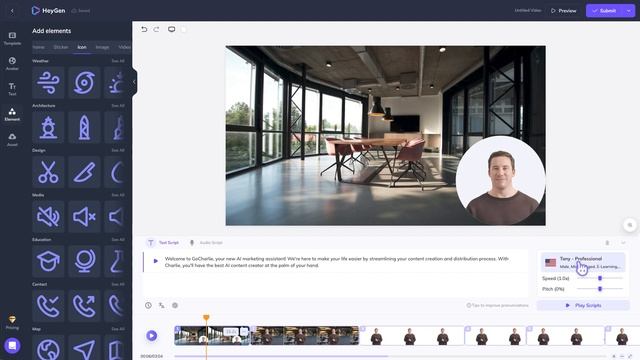640x360 pixels.
Task: See All Media icons
Action: pyautogui.click(x=118, y=195)
